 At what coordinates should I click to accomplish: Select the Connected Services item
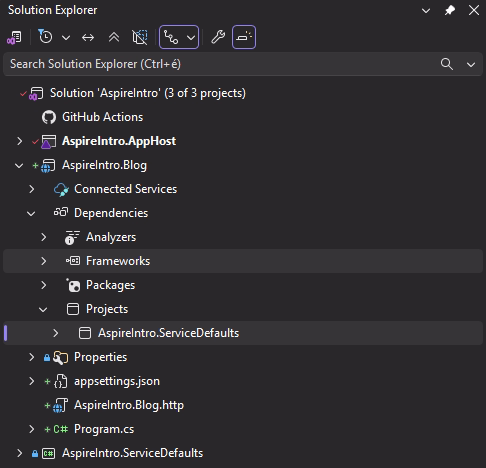(125, 189)
